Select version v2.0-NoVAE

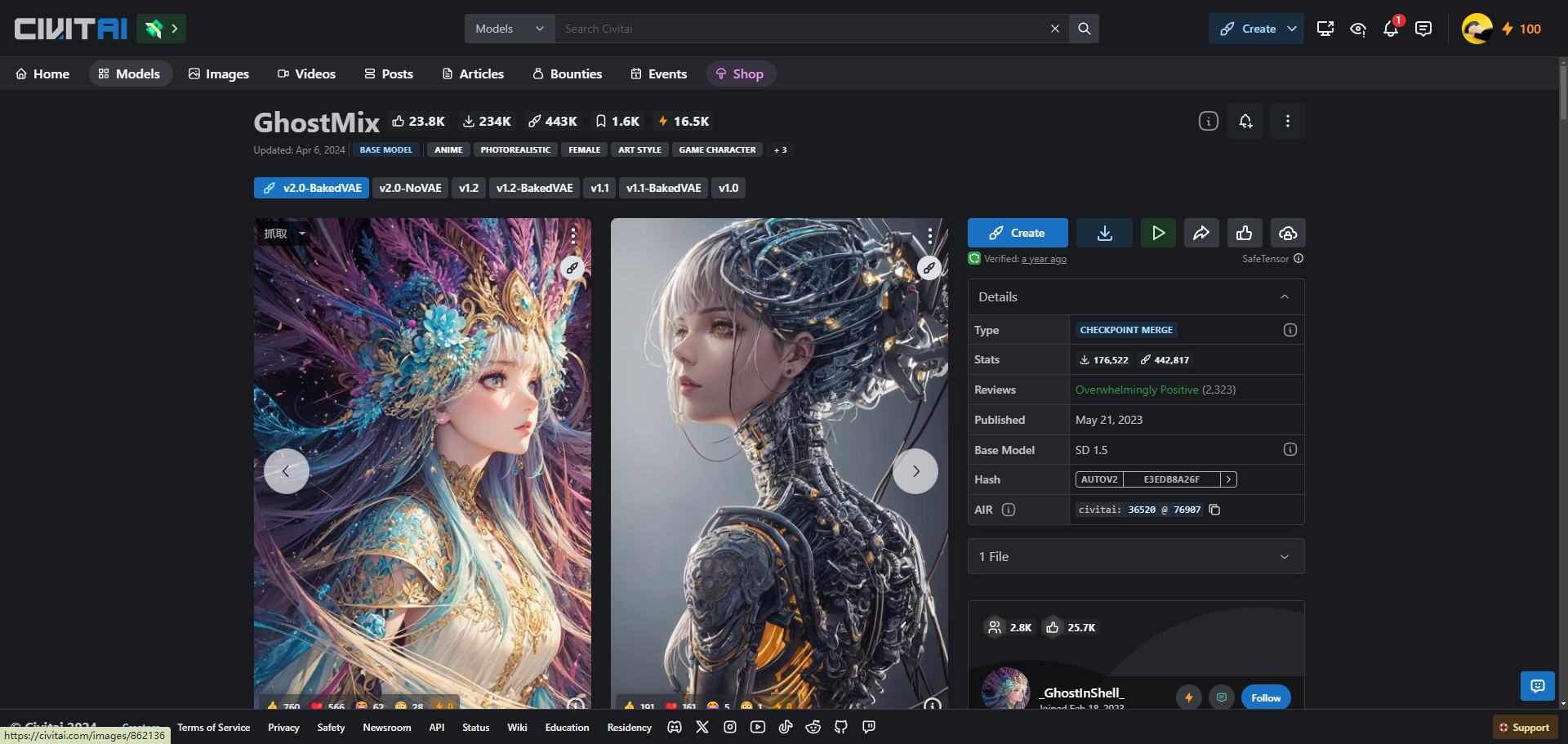[410, 188]
